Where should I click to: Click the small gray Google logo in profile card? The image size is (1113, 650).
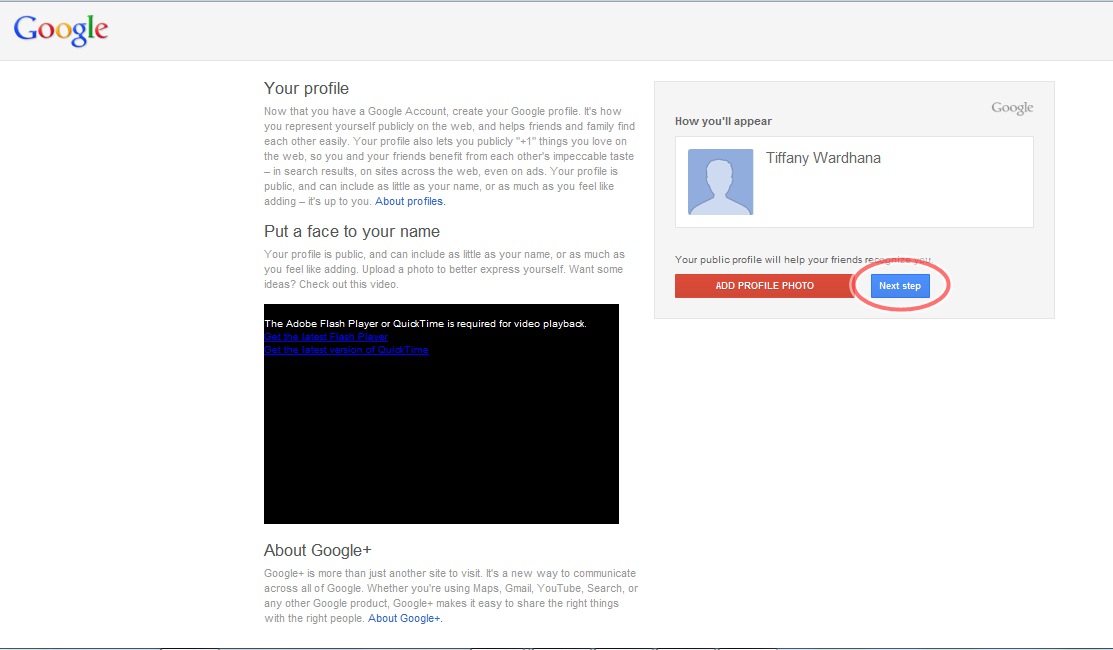pyautogui.click(x=1012, y=108)
